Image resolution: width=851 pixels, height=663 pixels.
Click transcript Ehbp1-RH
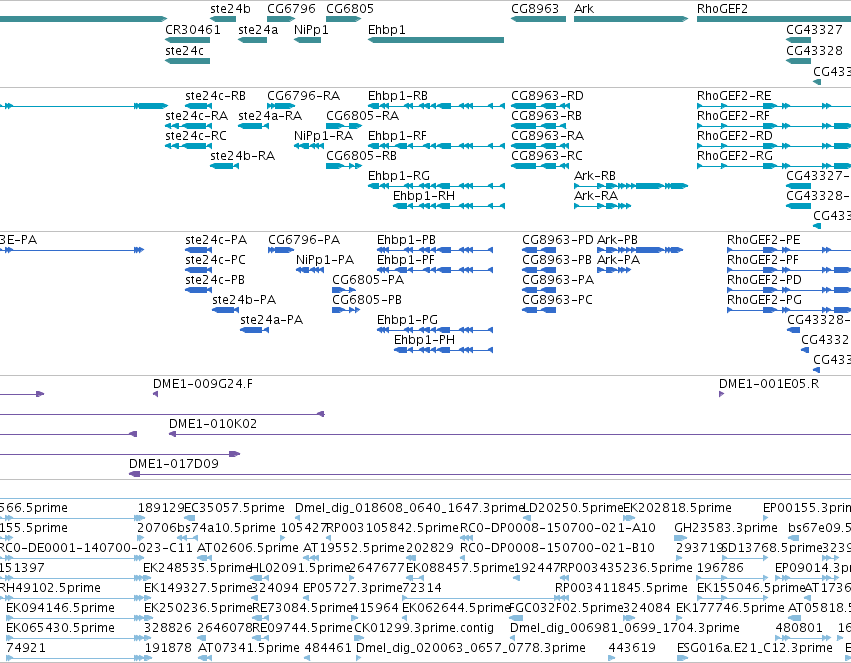coord(449,206)
